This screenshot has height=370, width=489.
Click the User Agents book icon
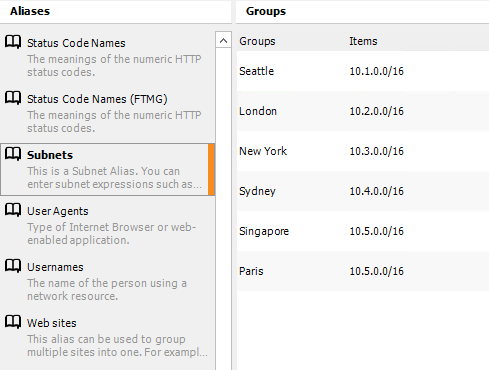(13, 210)
